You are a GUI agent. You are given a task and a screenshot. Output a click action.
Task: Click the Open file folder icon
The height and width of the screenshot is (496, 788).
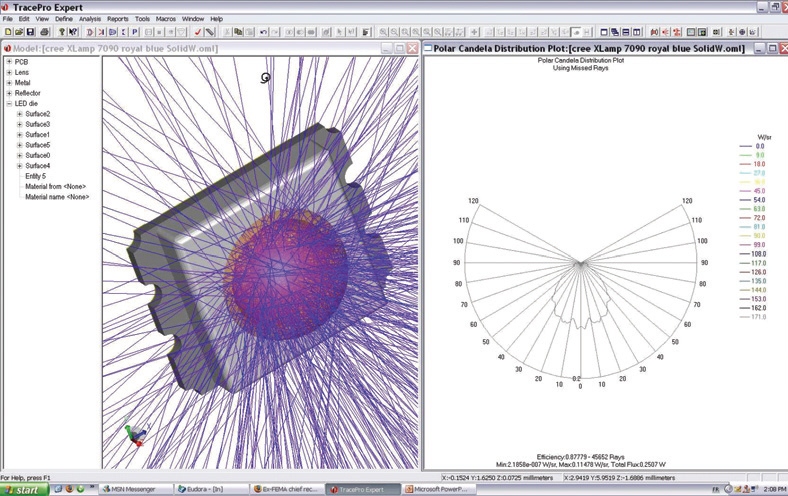coord(19,32)
